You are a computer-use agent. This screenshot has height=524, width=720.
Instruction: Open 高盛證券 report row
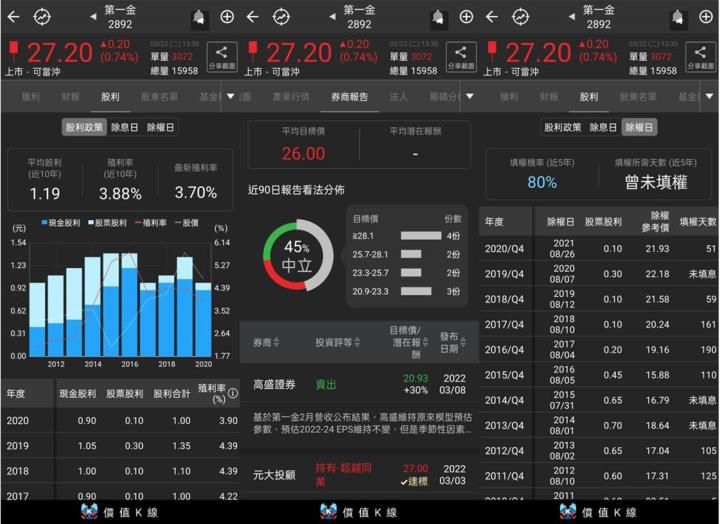click(x=359, y=384)
